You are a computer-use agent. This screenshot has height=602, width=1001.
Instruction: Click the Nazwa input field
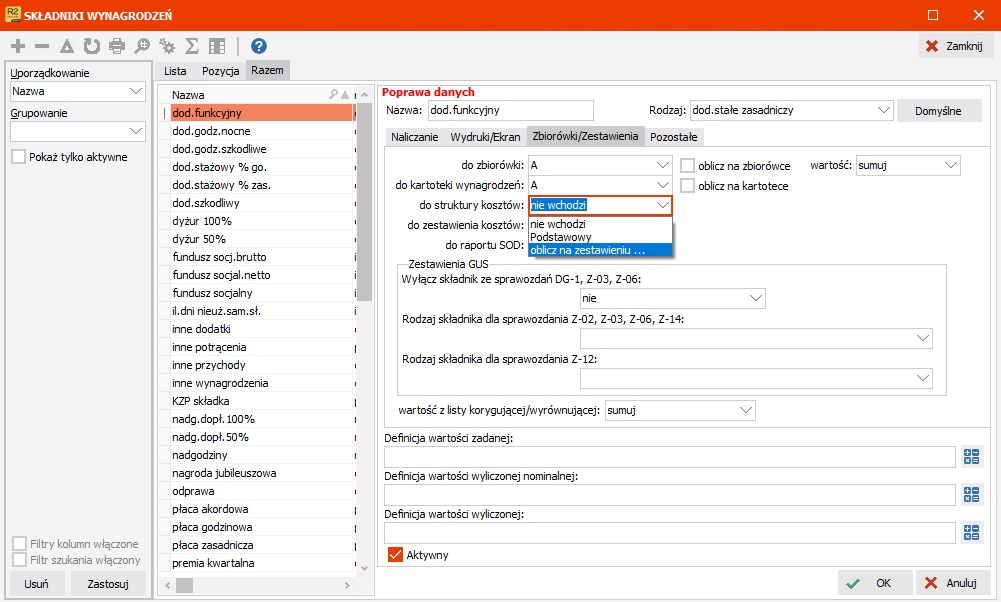(511, 110)
